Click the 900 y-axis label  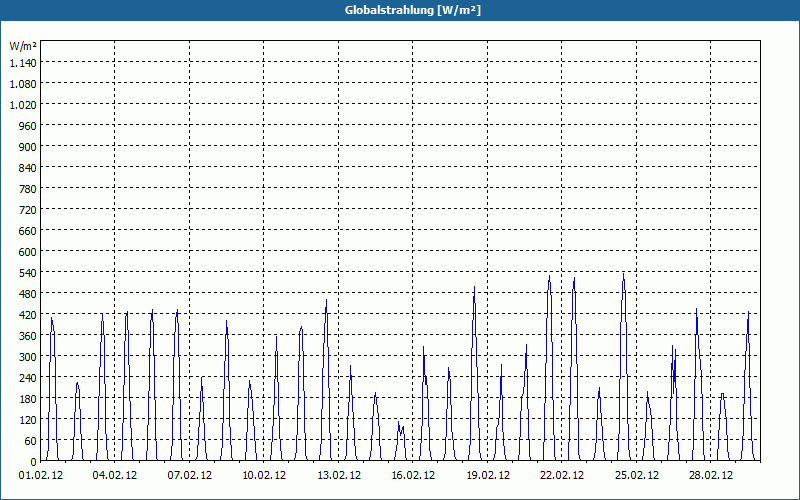(x=29, y=146)
